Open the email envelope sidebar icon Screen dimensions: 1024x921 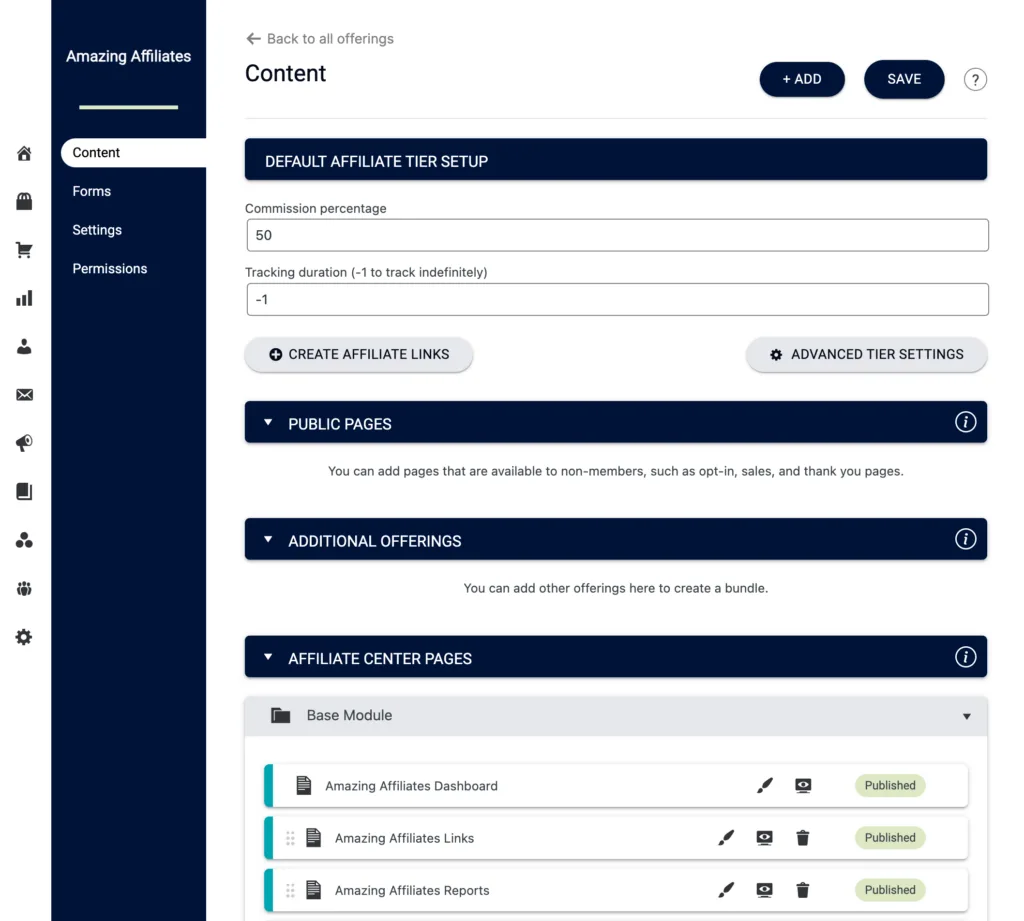point(24,394)
